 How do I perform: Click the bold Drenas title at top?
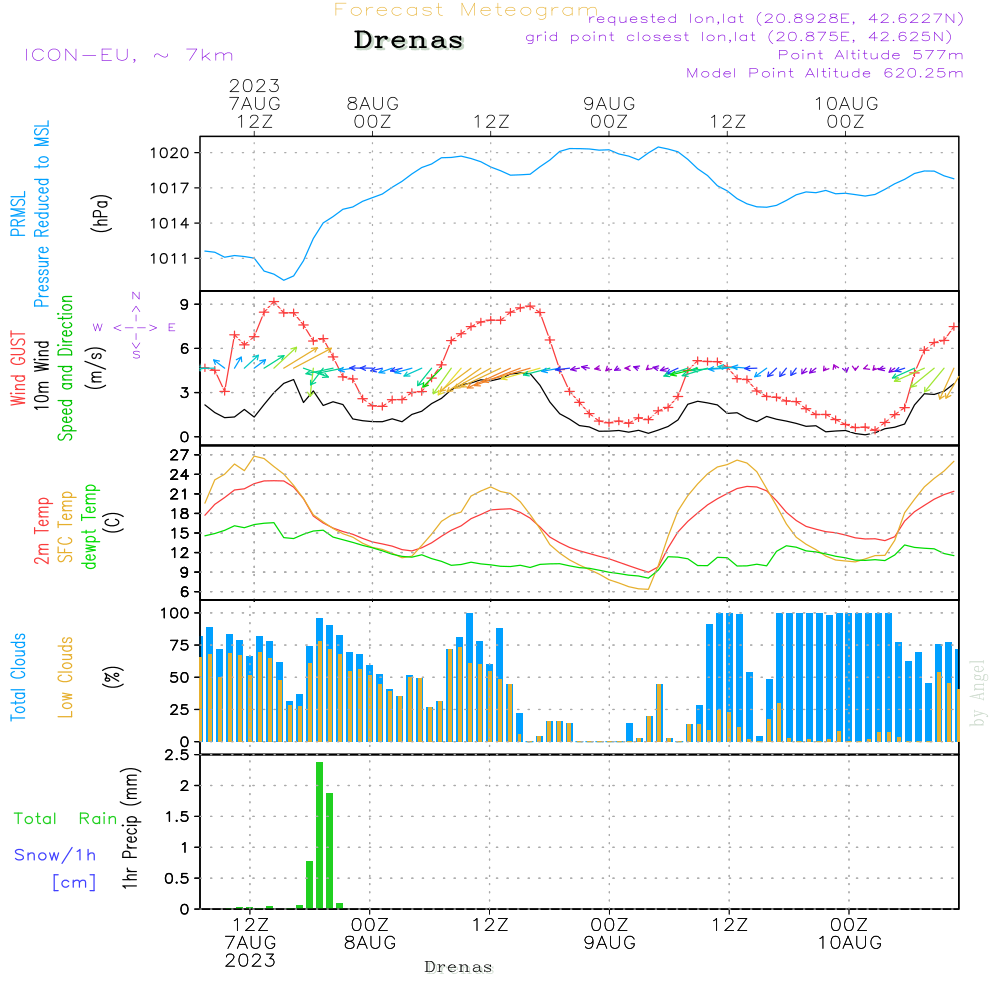pos(409,41)
